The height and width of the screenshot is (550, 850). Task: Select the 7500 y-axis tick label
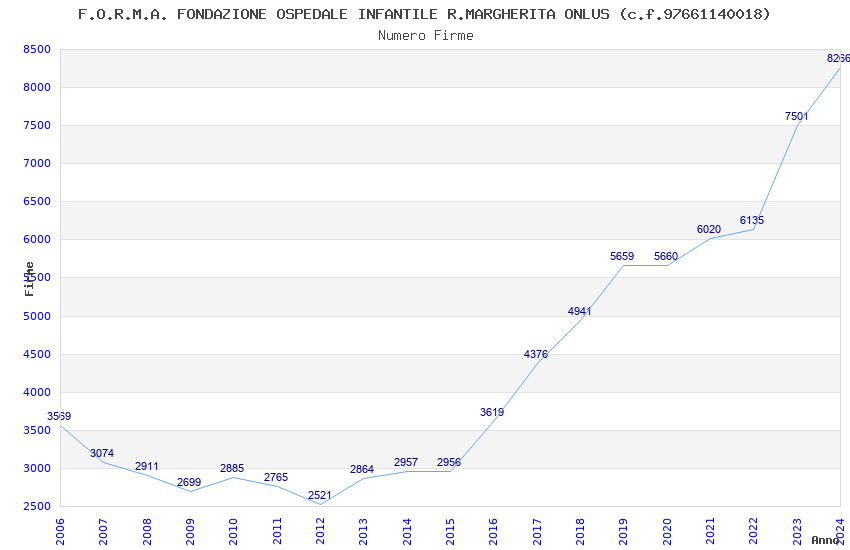(37, 125)
